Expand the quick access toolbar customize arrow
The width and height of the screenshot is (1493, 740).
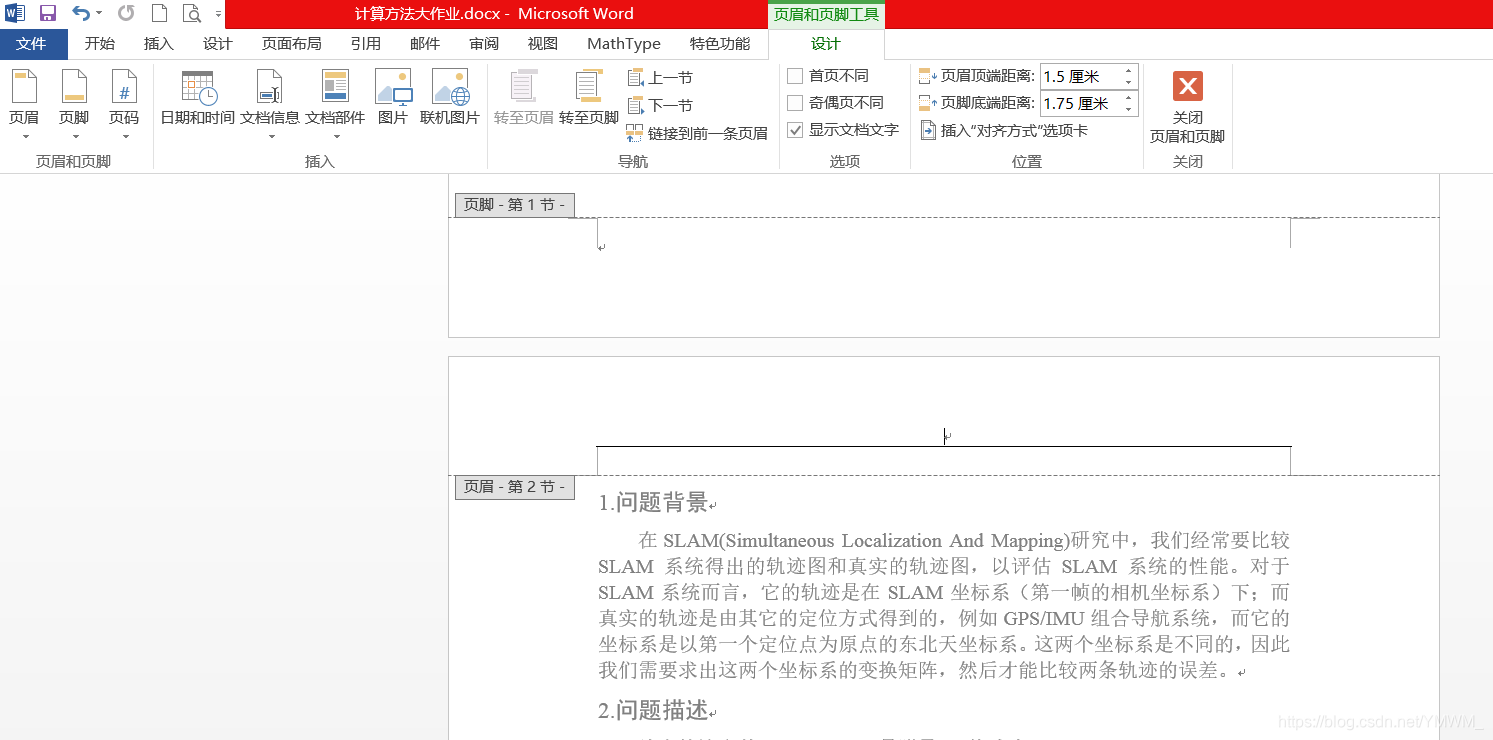click(x=218, y=14)
